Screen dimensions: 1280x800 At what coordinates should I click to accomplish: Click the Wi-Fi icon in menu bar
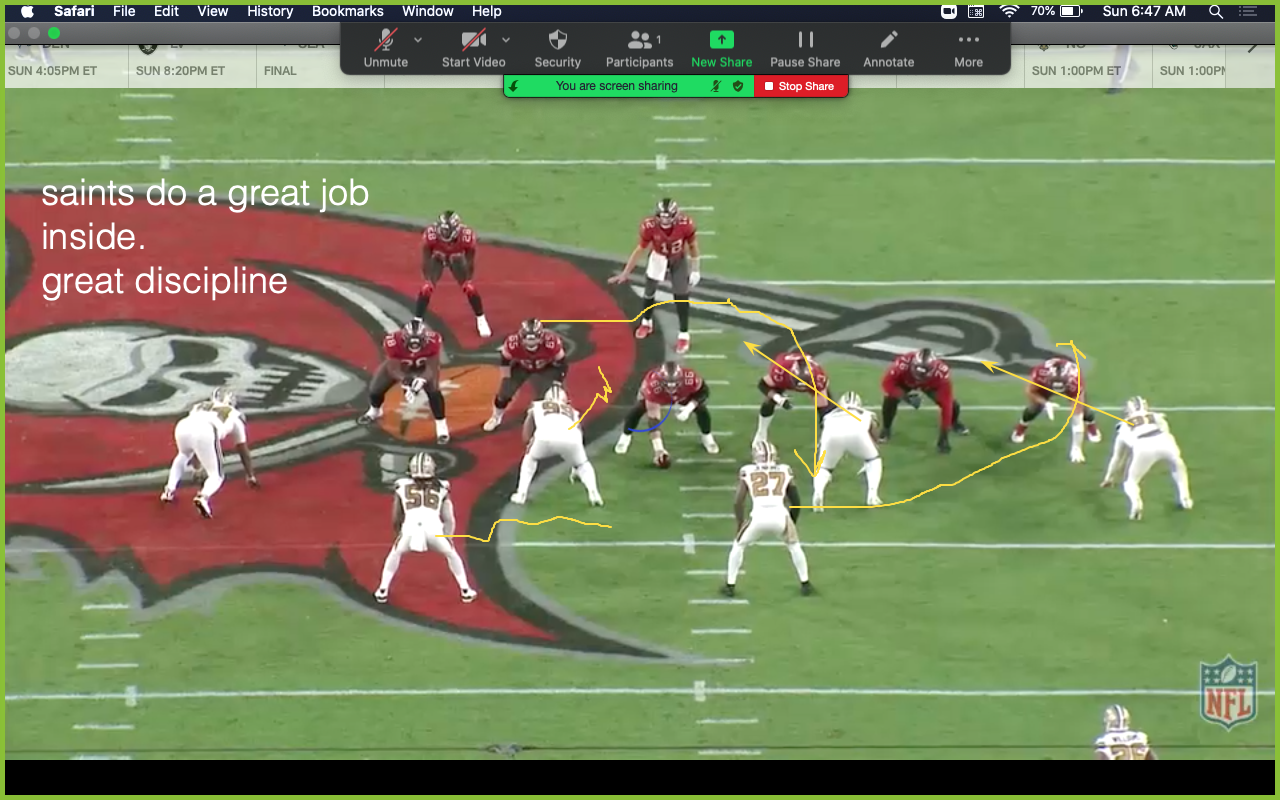pyautogui.click(x=1009, y=11)
